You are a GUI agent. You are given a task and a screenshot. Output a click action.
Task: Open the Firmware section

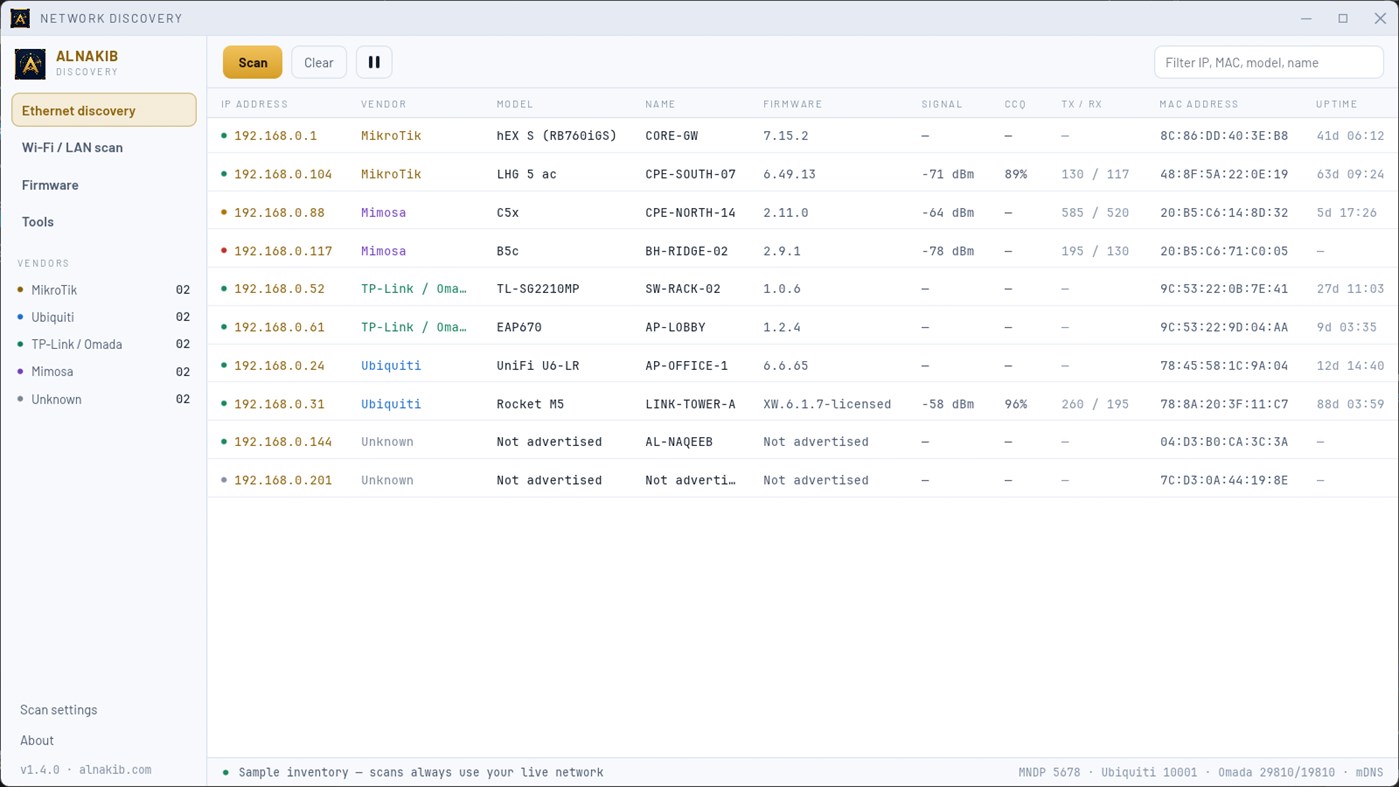tap(104, 185)
